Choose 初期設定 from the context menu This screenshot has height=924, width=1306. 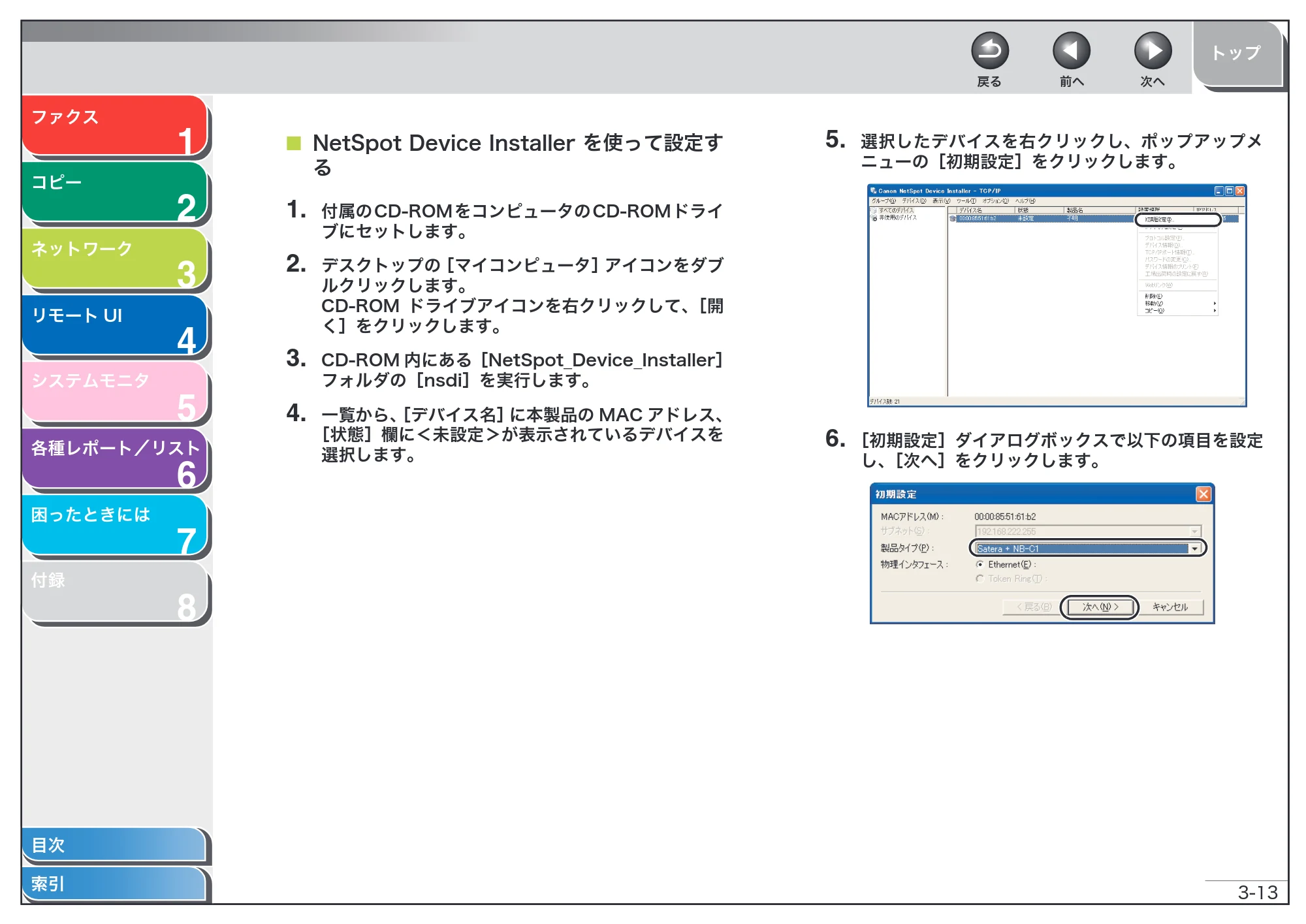[x=1178, y=219]
